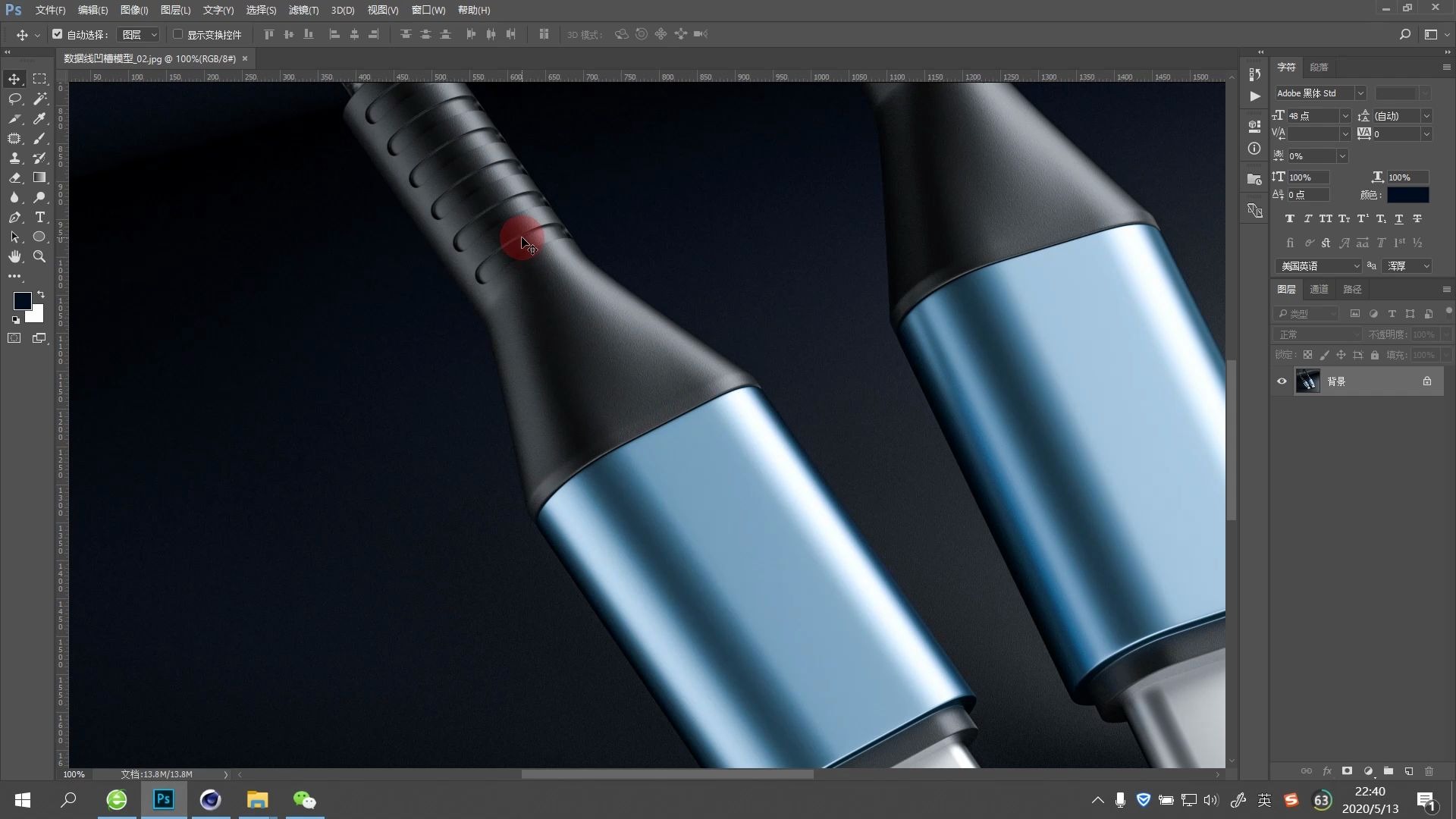
Task: Select the Horizontal Type tool
Action: point(40,218)
